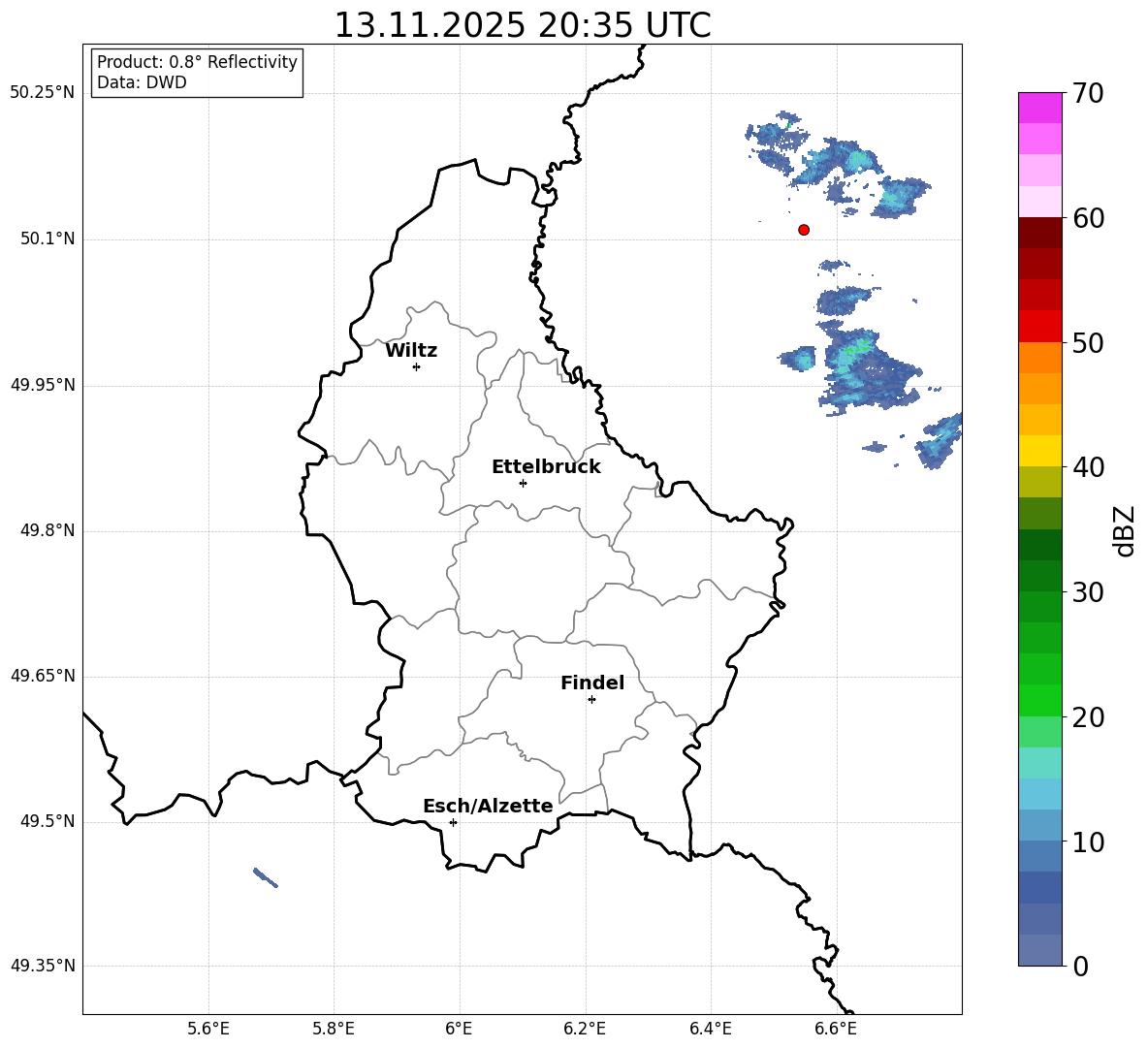
Task: Click the 50.1°N latitude label
Action: pyautogui.click(x=48, y=239)
